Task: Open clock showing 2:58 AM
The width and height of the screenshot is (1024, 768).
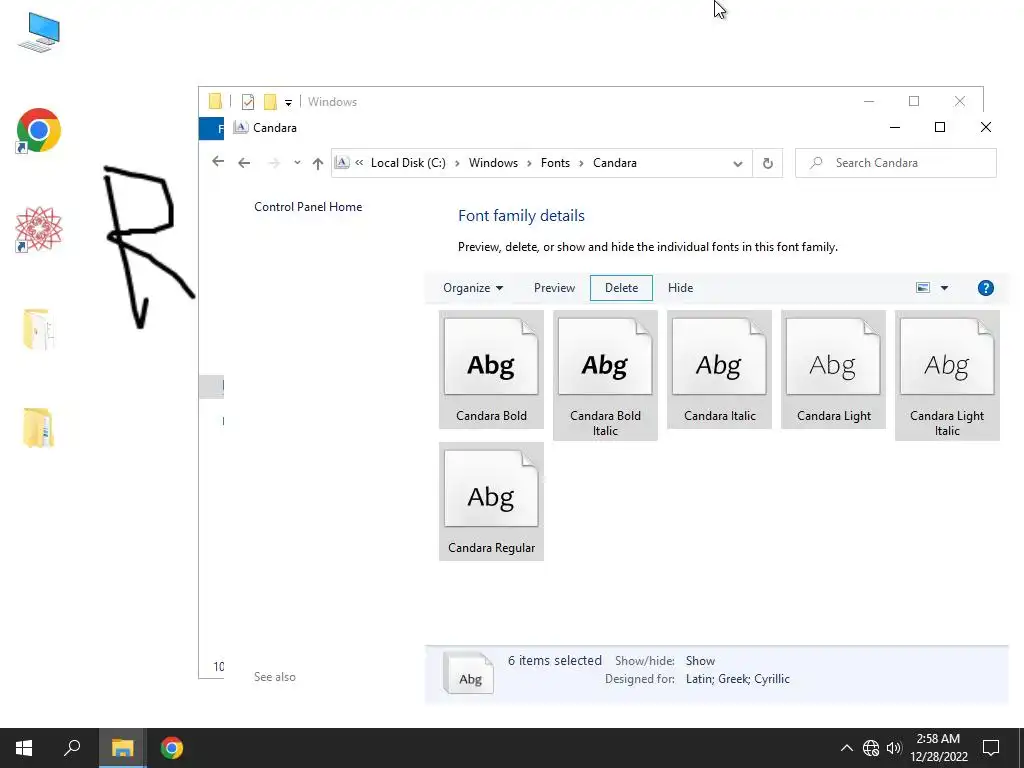Action: coord(938,748)
